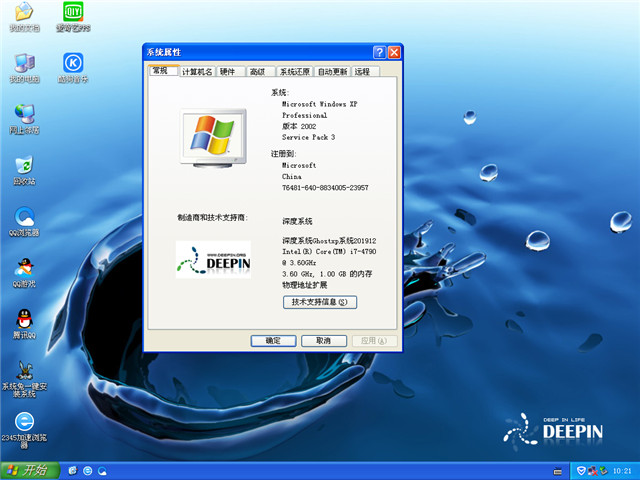
Task: Click the 深度系统Ghostxp系统201912 text
Action: (329, 240)
